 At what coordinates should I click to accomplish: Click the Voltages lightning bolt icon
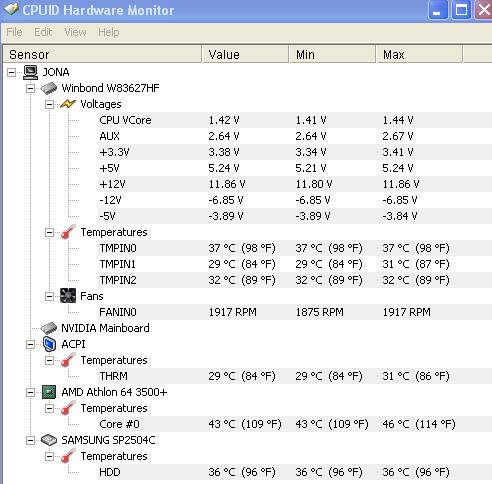[x=68, y=104]
